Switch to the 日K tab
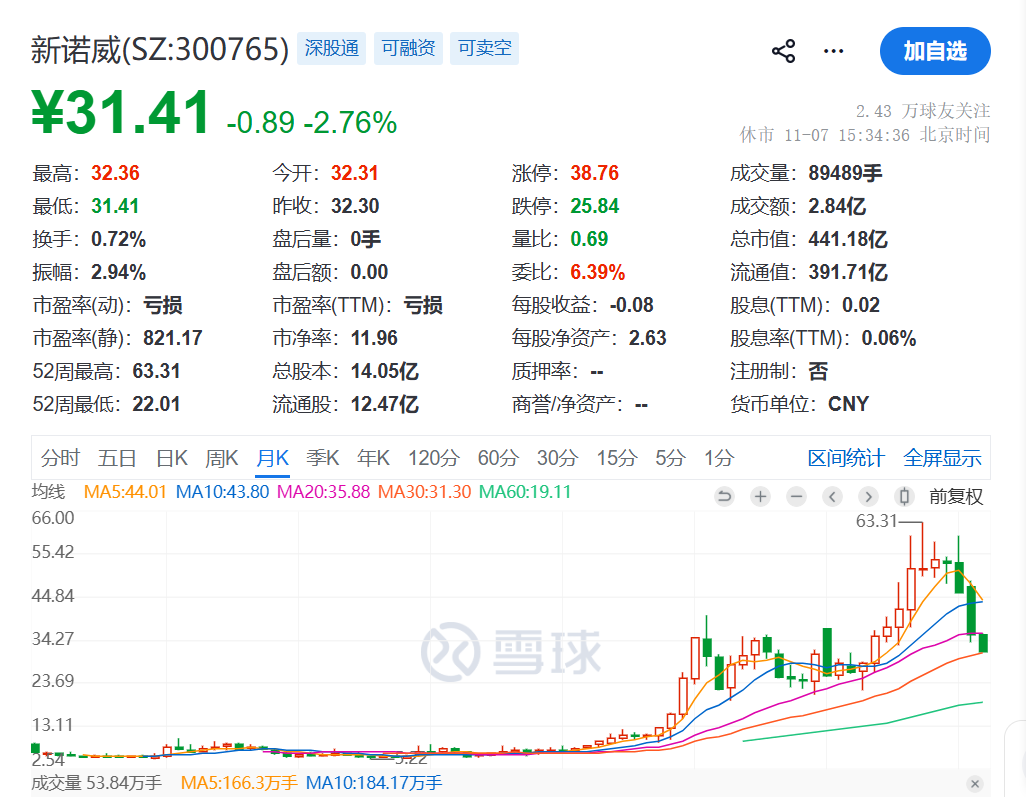This screenshot has height=797, width=1026. 172,459
